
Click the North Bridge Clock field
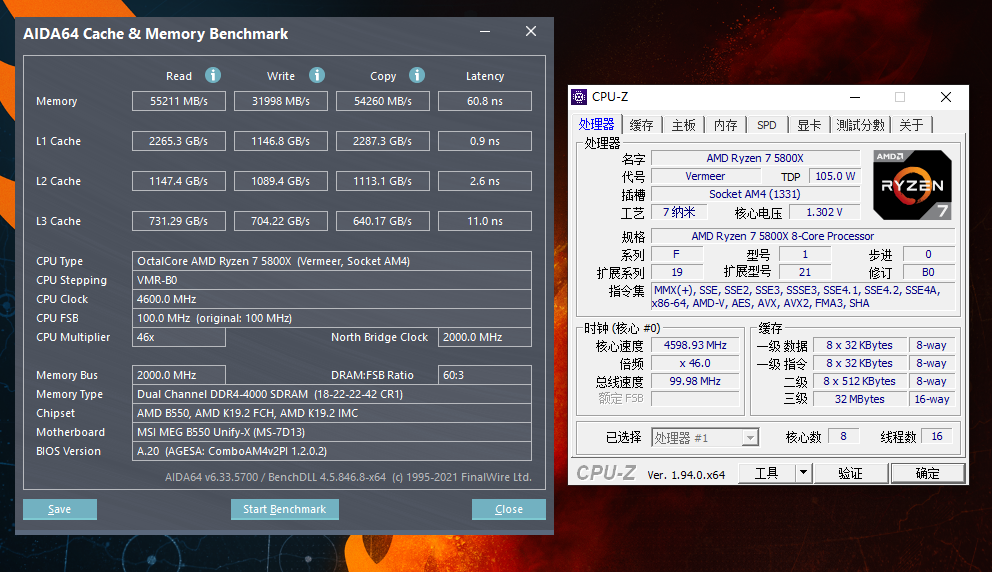485,337
